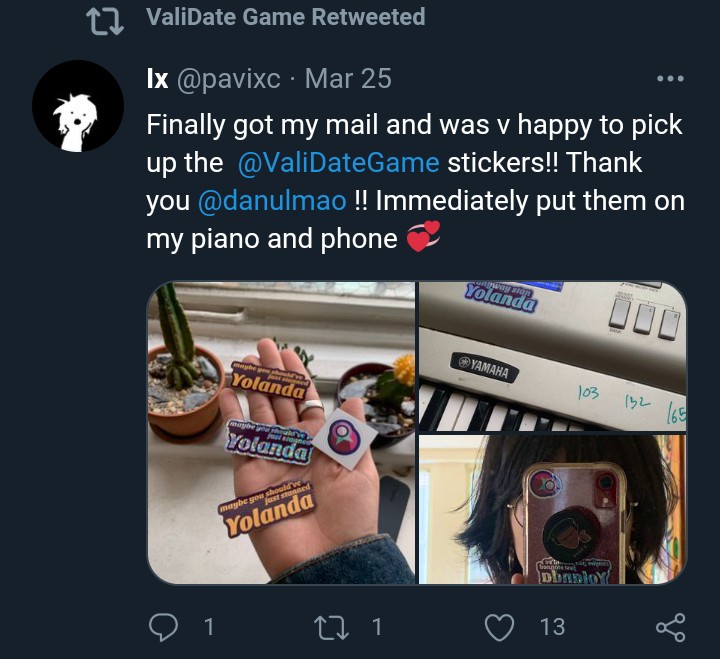The width and height of the screenshot is (720, 659).
Task: Click the reply speech bubble icon
Action: [x=163, y=627]
